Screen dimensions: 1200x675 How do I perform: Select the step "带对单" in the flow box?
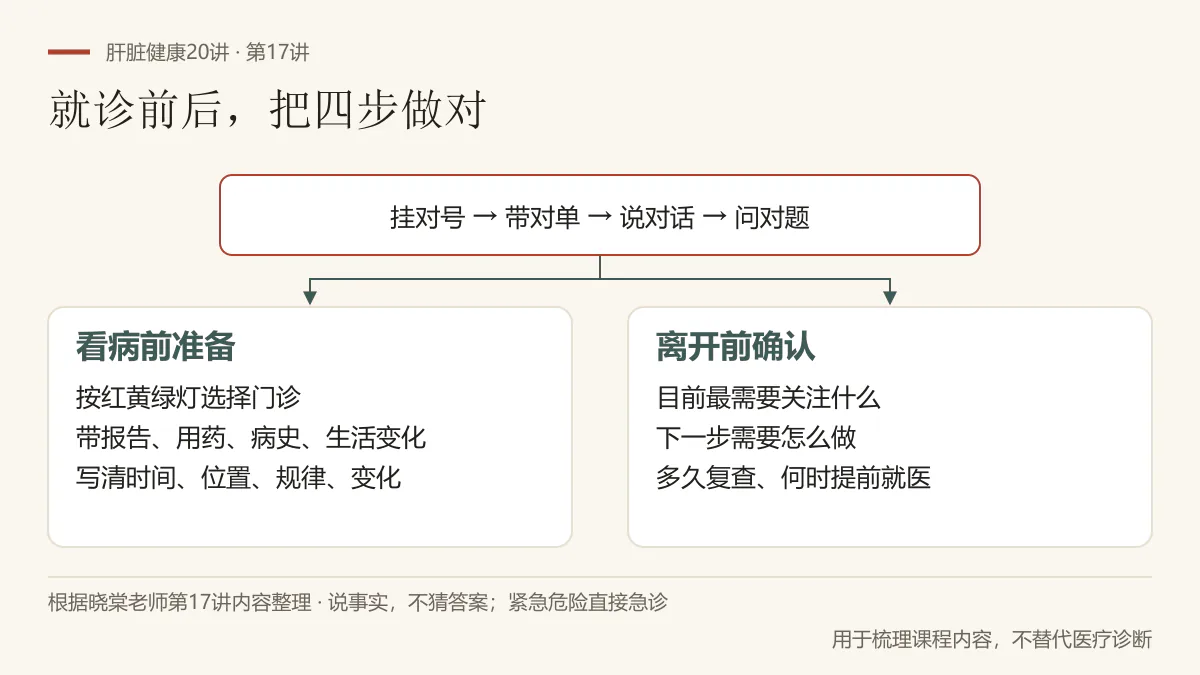tap(542, 217)
